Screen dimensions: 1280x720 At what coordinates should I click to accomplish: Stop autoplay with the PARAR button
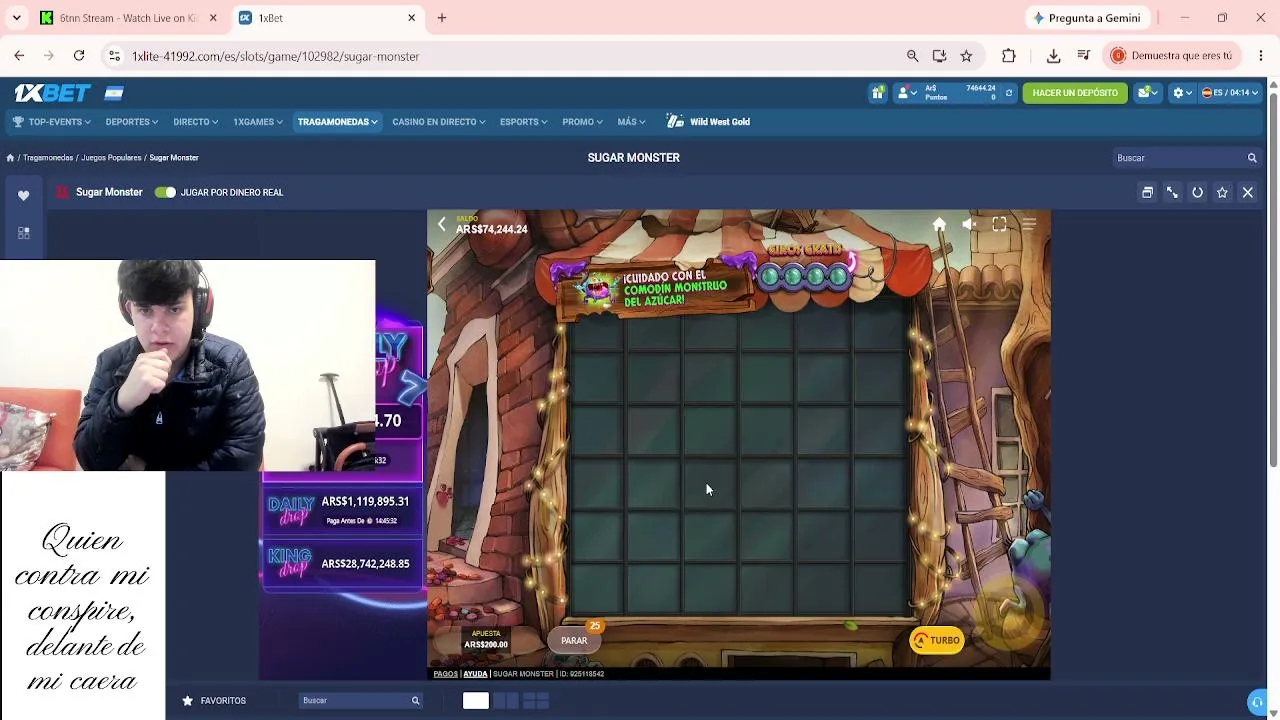click(x=574, y=641)
